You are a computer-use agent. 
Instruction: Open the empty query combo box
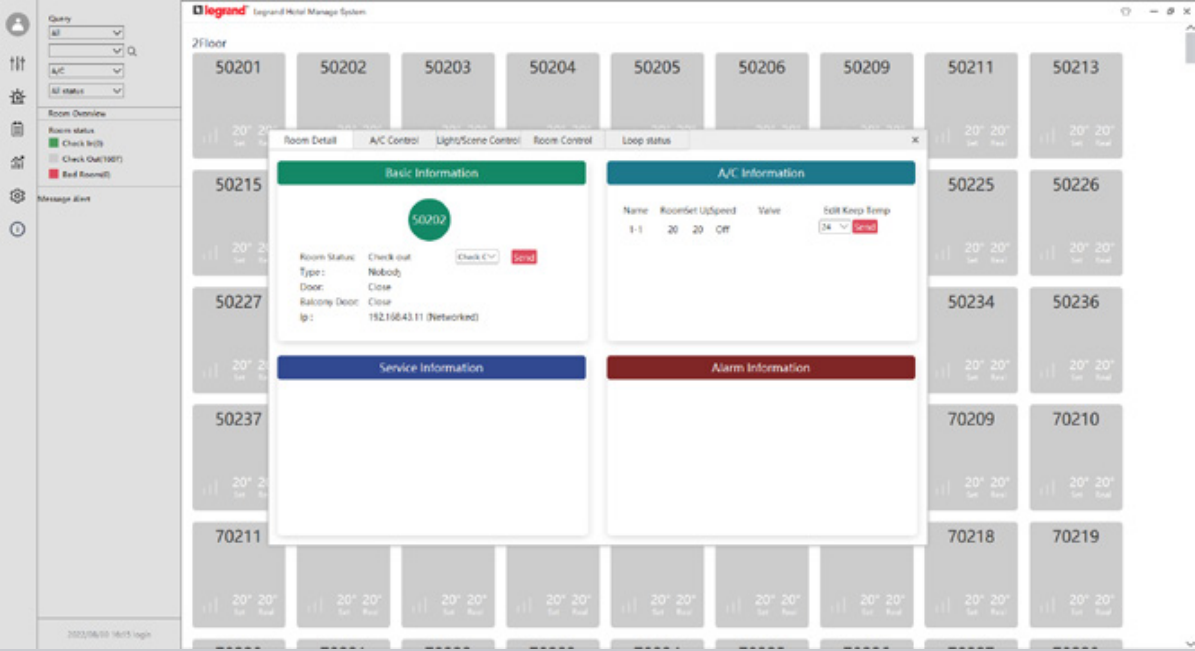[x=85, y=51]
